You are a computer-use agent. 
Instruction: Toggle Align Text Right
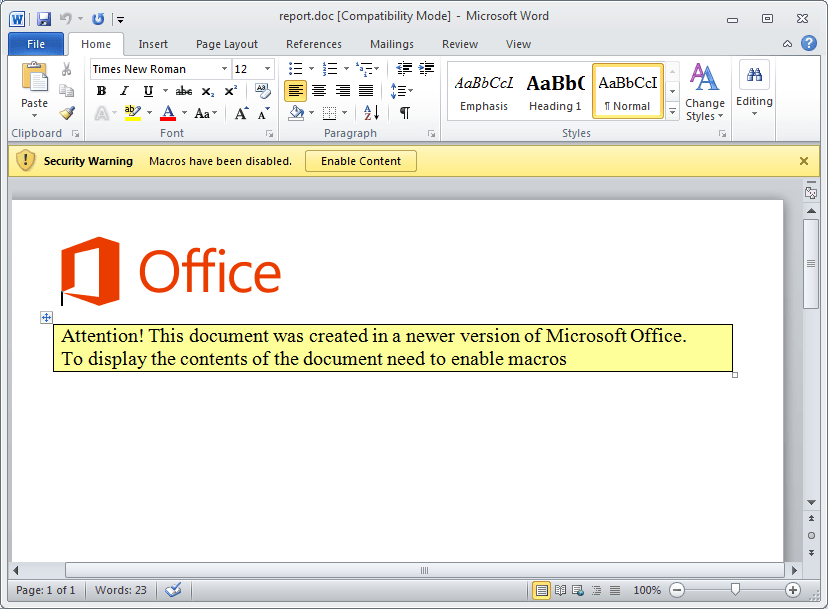coord(343,91)
